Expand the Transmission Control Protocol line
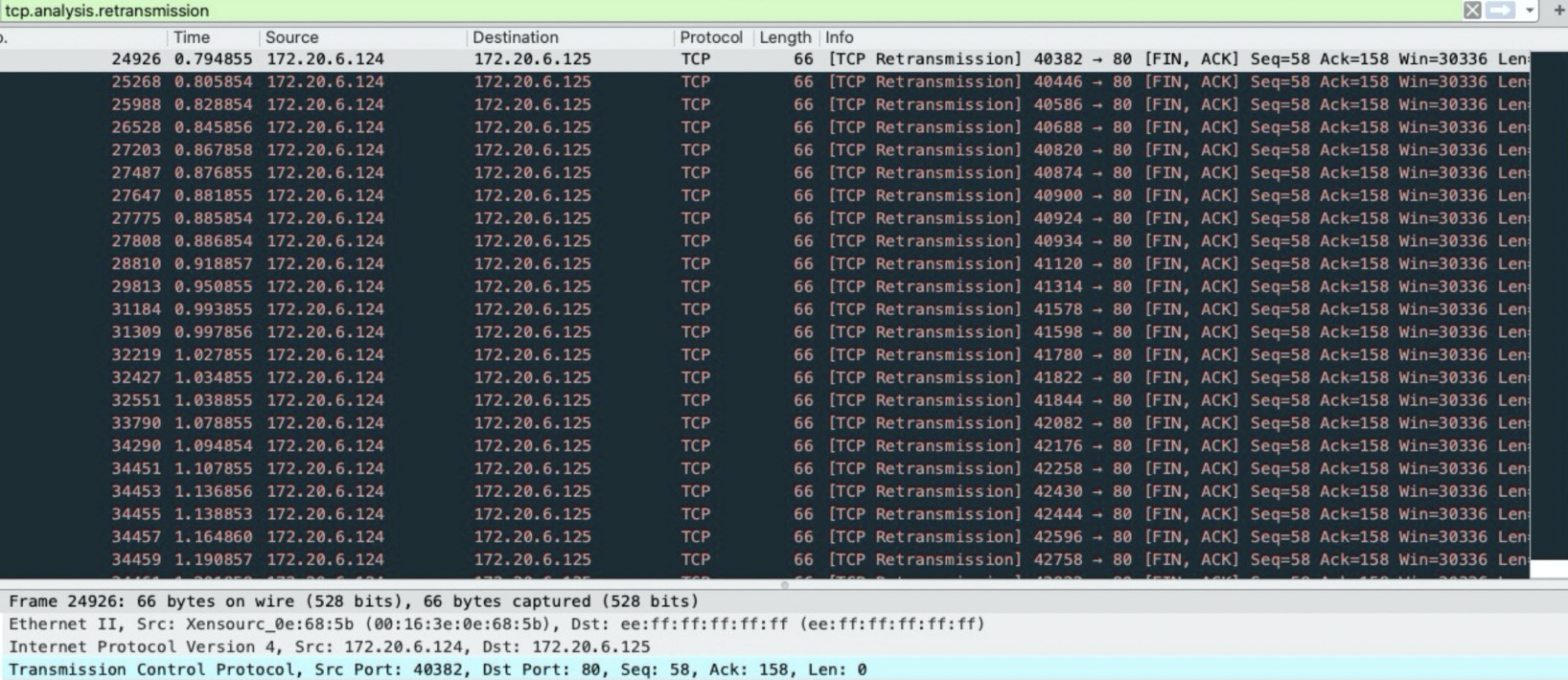1568x680 pixels. [x=784, y=669]
